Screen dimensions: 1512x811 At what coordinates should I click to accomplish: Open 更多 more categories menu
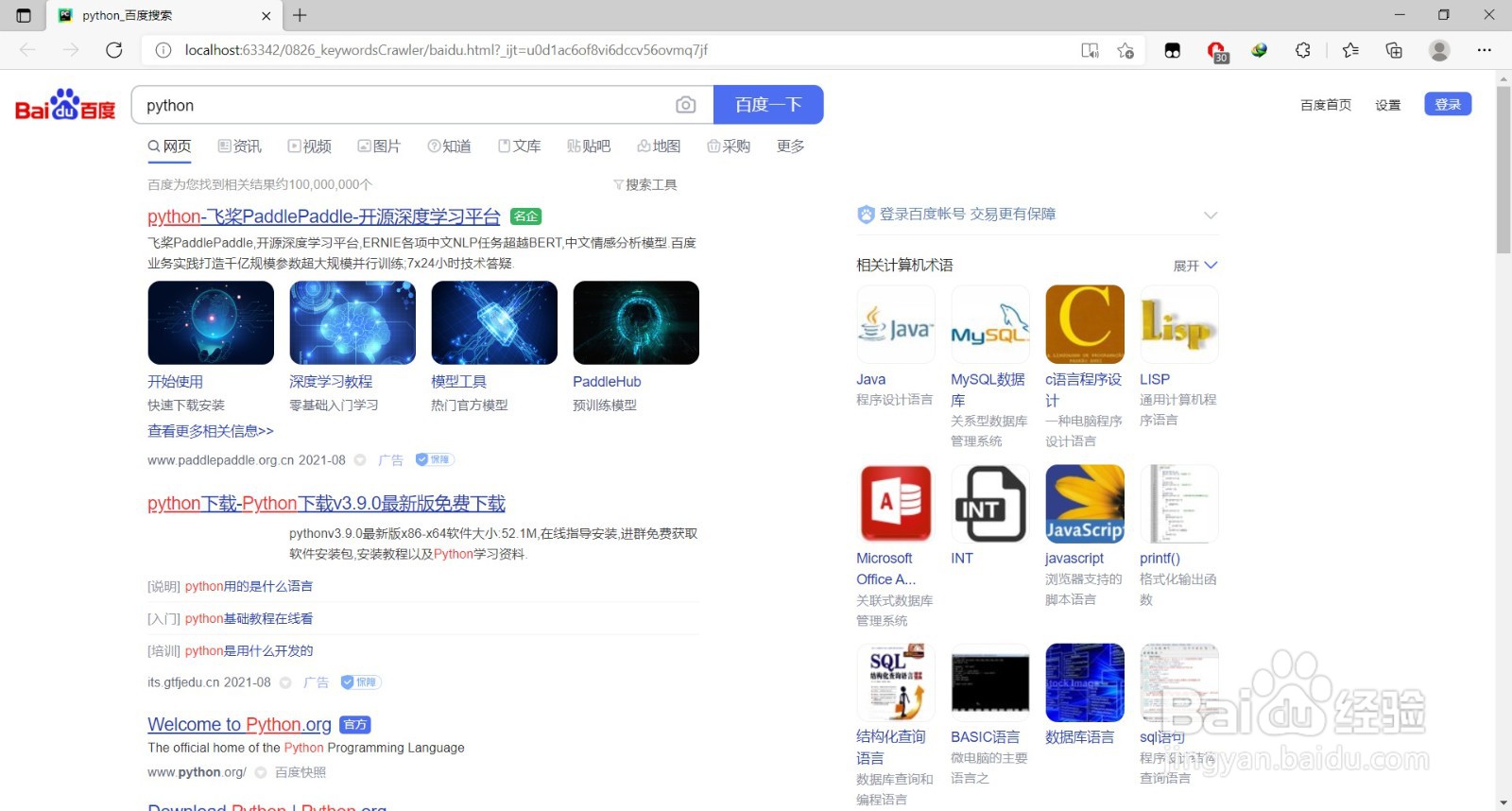(x=791, y=147)
